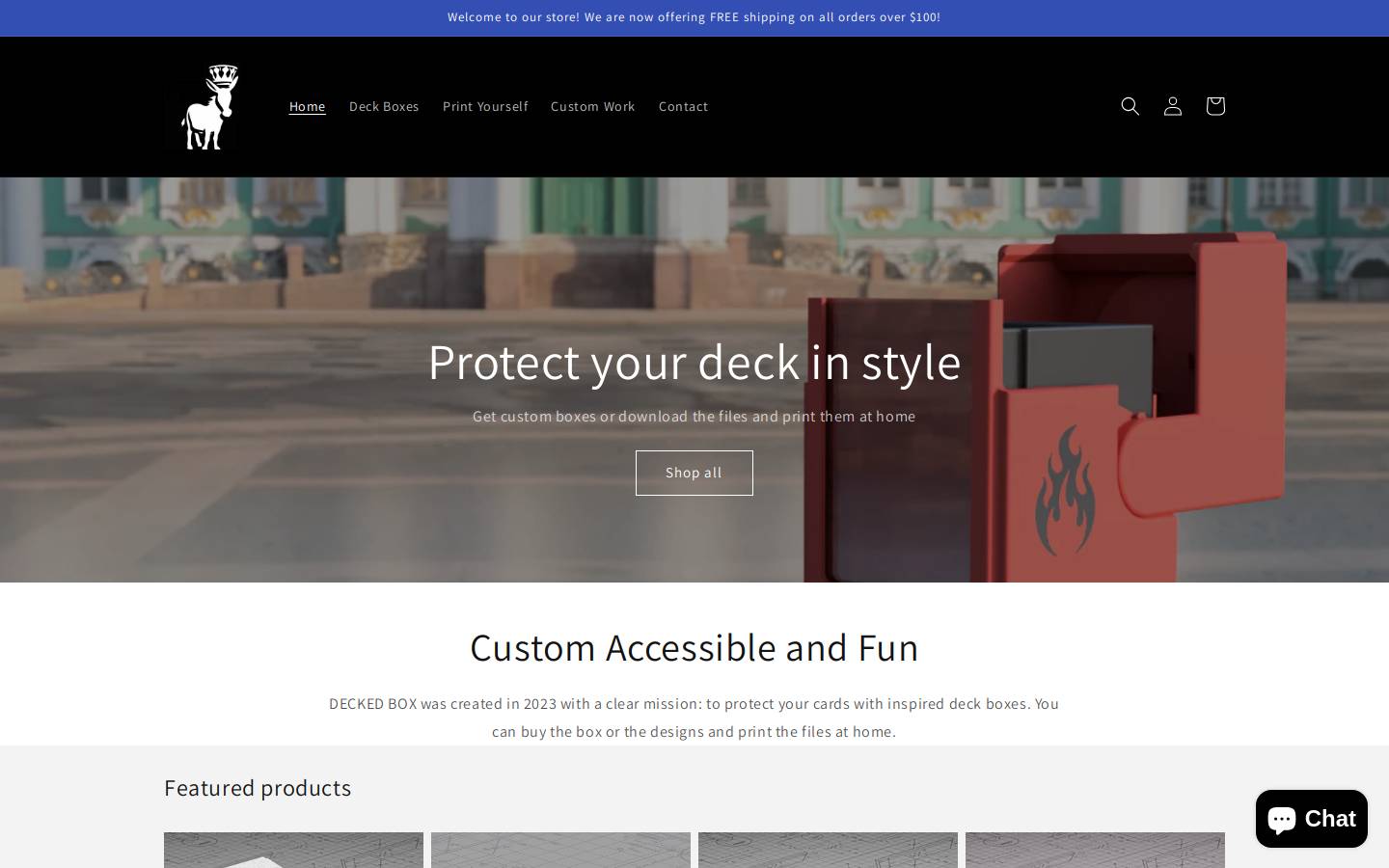Open the Contact menu link

point(683,106)
